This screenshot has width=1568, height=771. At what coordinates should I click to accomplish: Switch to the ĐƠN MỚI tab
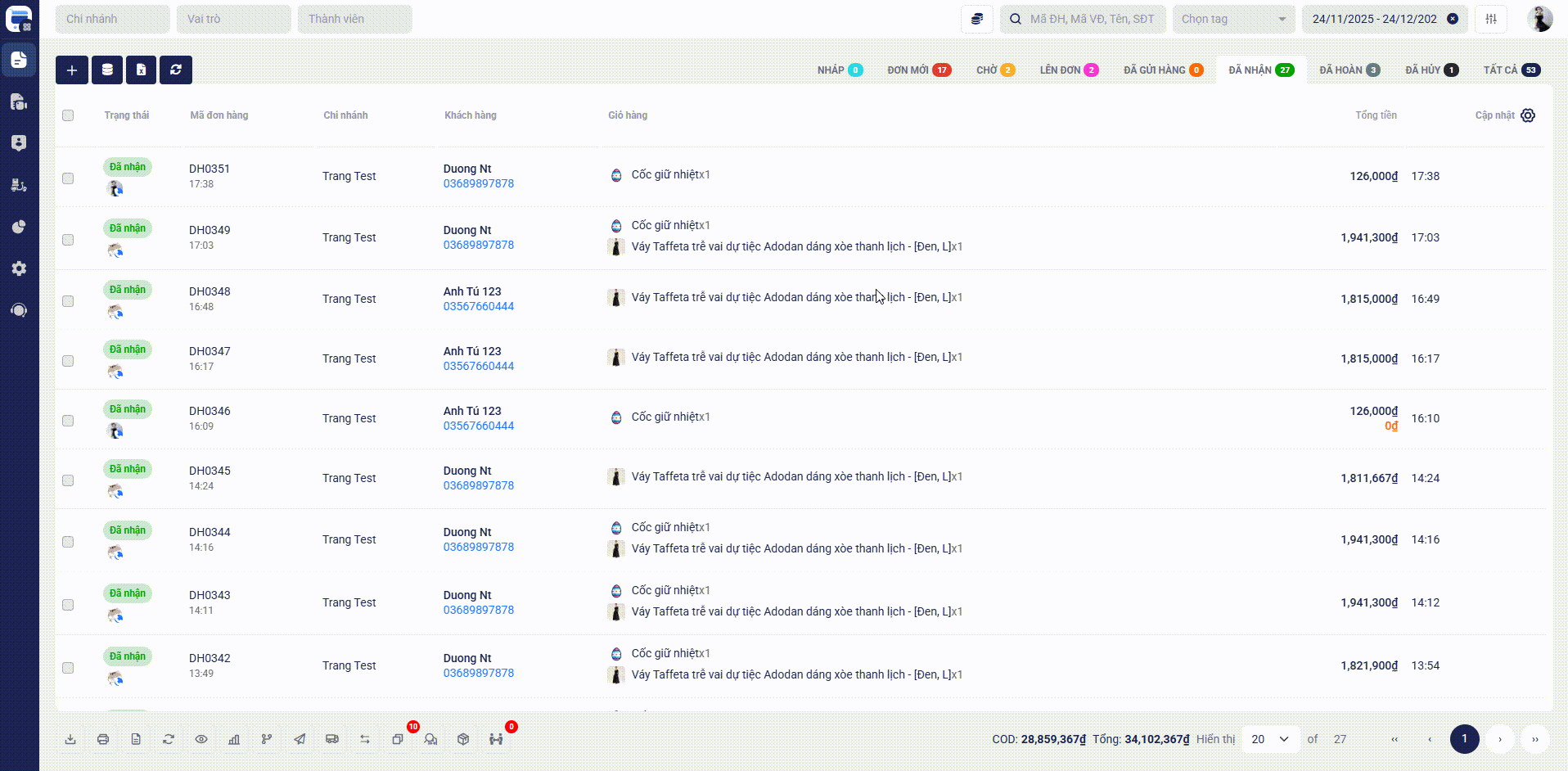pos(918,70)
